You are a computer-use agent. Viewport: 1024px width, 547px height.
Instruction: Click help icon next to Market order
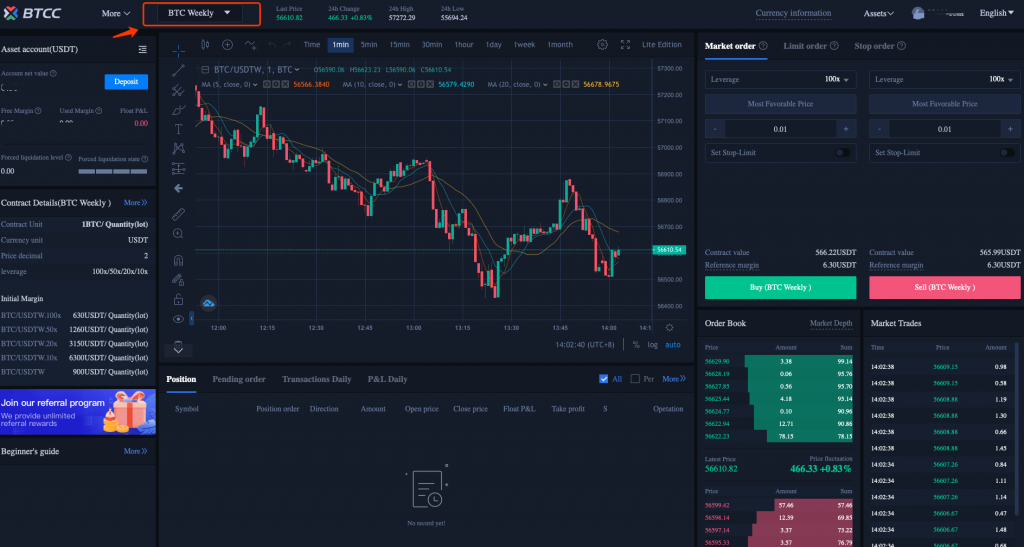tap(763, 46)
